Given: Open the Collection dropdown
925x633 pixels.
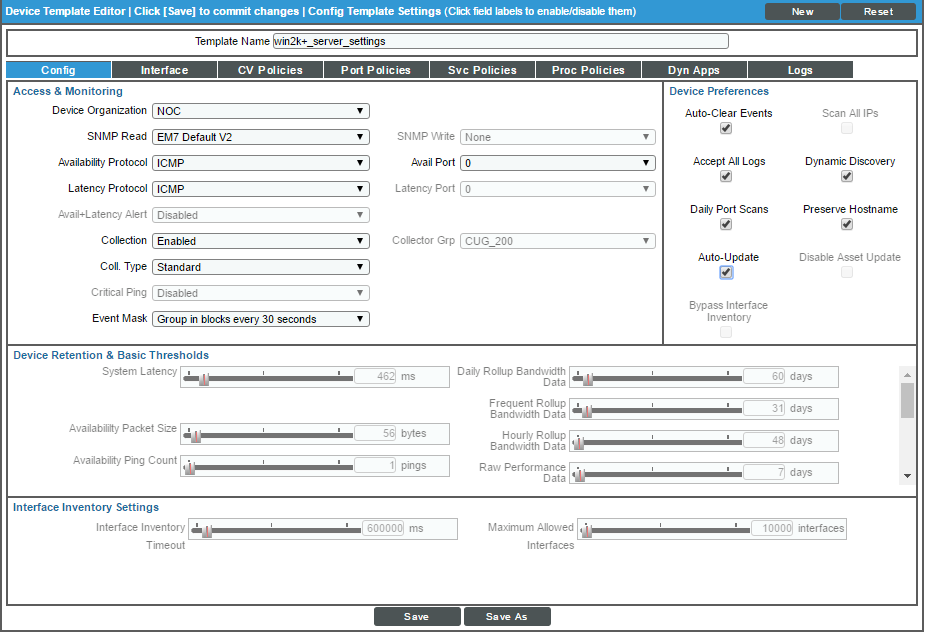Looking at the screenshot, I should [259, 240].
